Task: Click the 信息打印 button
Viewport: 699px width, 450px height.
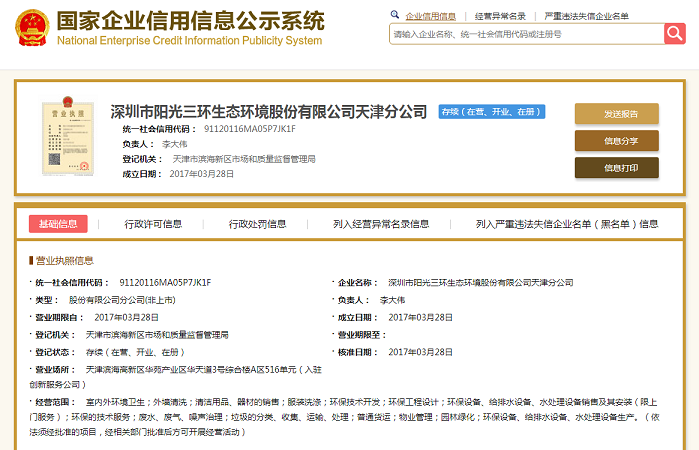Action: (x=616, y=168)
